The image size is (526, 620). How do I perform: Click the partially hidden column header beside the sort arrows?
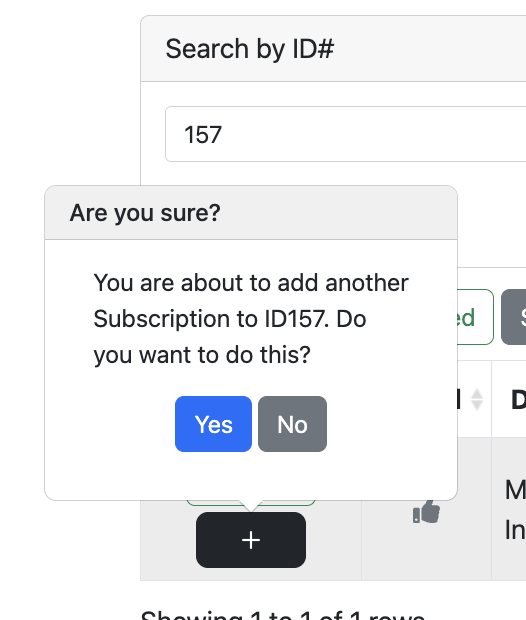pyautogui.click(x=460, y=399)
